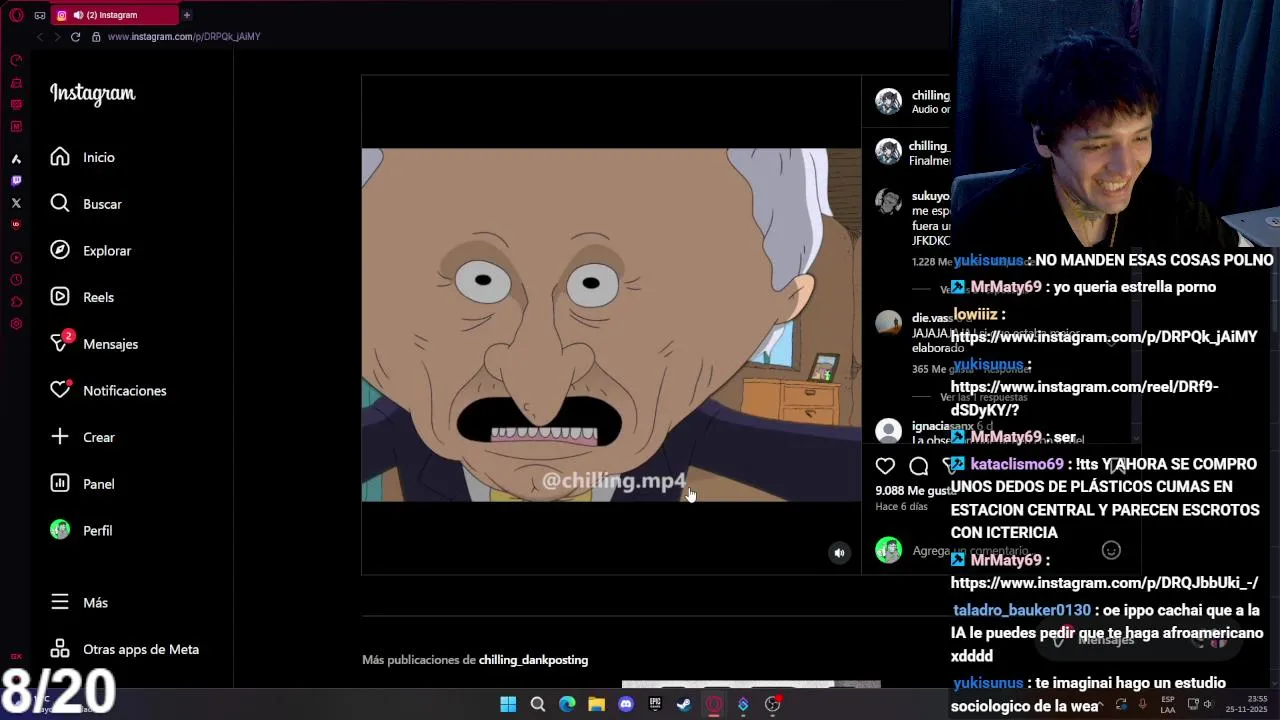This screenshot has width=1280, height=720.
Task: Reload the page with refresh button
Action: (75, 37)
